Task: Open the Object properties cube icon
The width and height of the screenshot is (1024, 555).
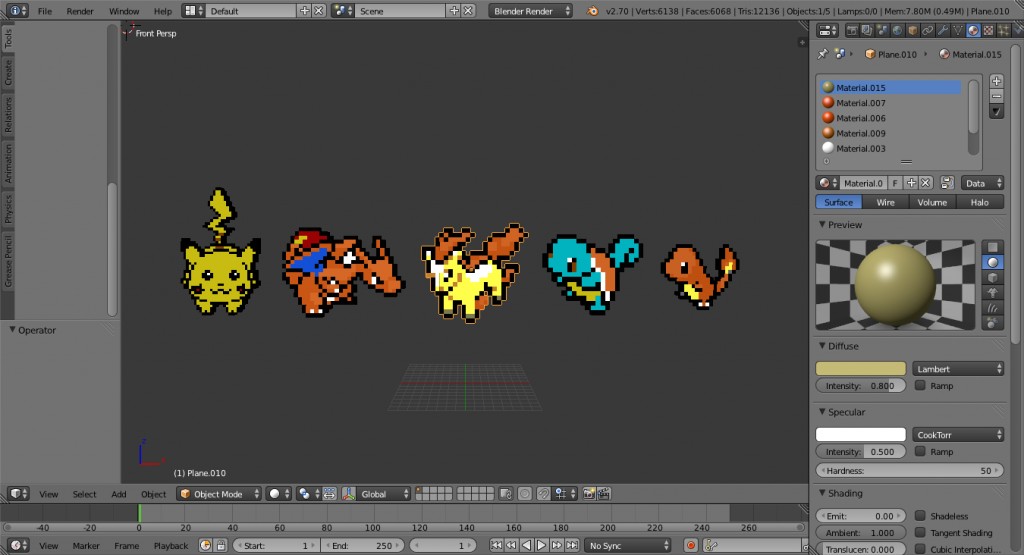Action: click(x=912, y=30)
